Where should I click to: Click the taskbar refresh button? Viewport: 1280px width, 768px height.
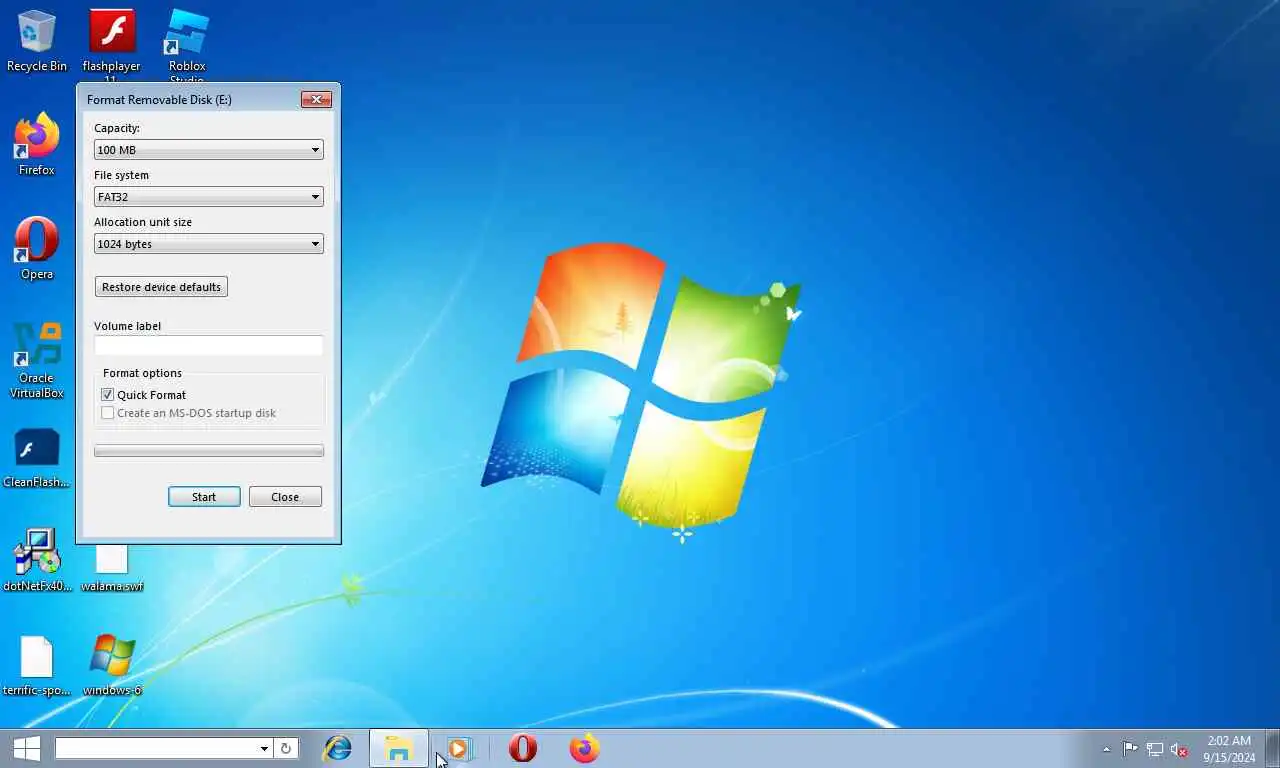pos(285,748)
